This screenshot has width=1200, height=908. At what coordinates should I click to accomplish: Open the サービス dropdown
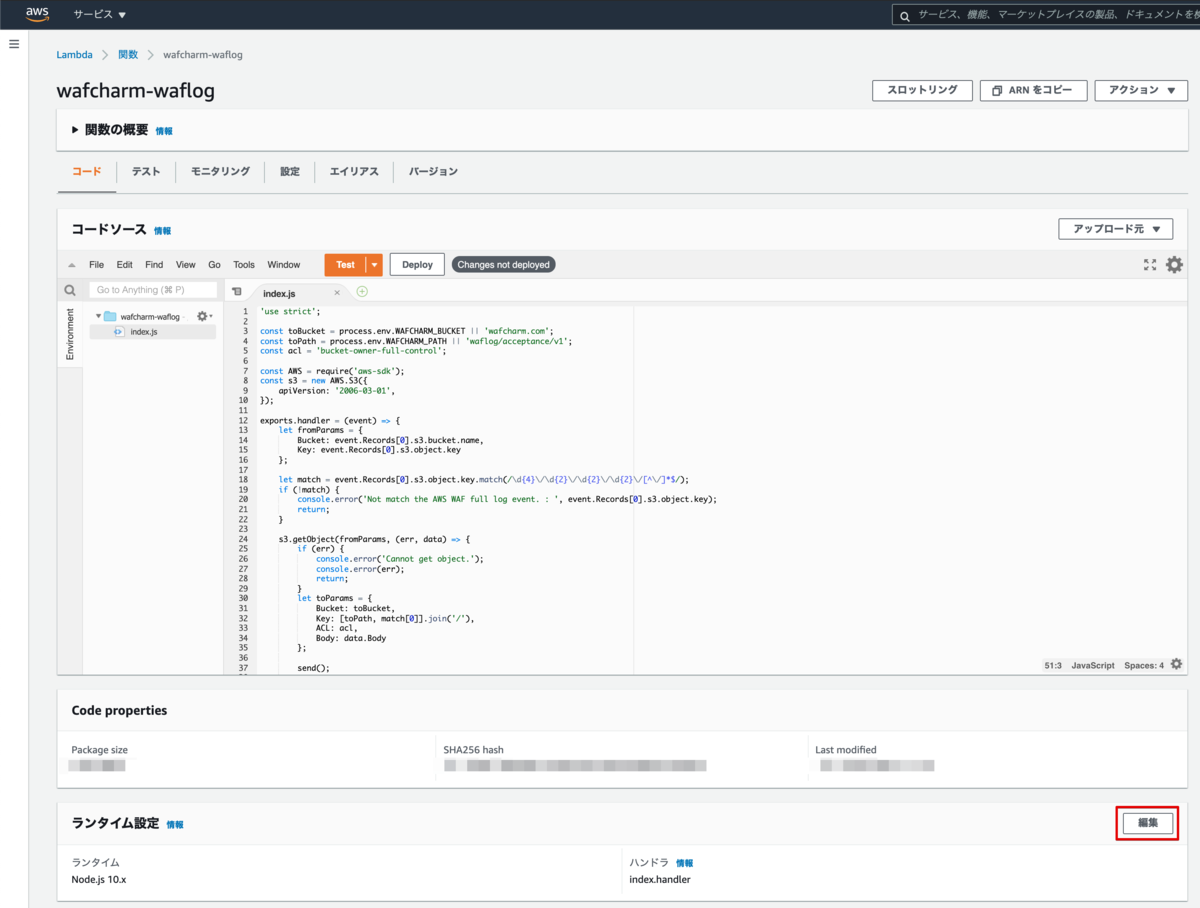(100, 15)
